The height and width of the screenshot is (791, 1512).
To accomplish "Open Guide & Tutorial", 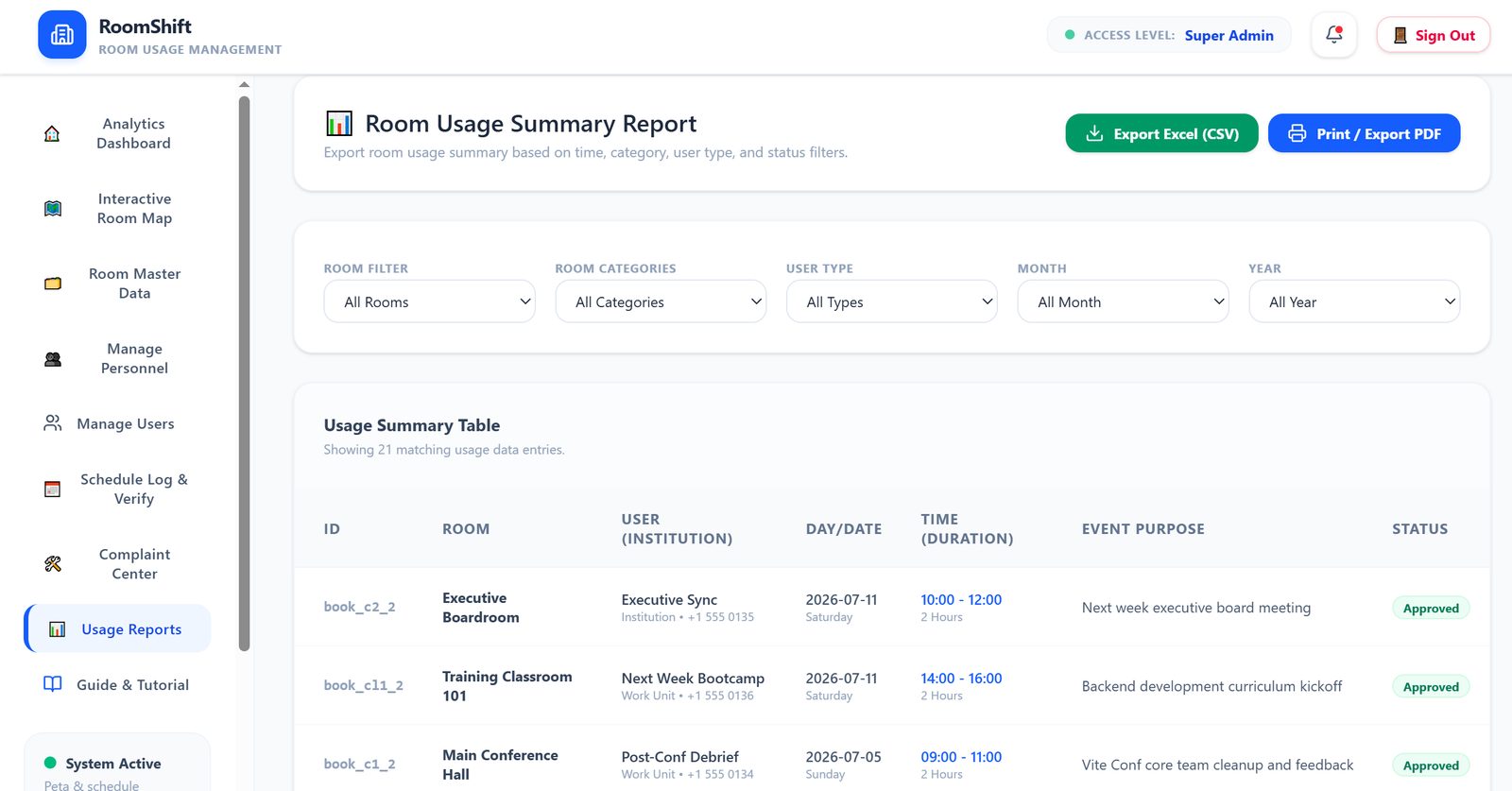I will coord(118,684).
